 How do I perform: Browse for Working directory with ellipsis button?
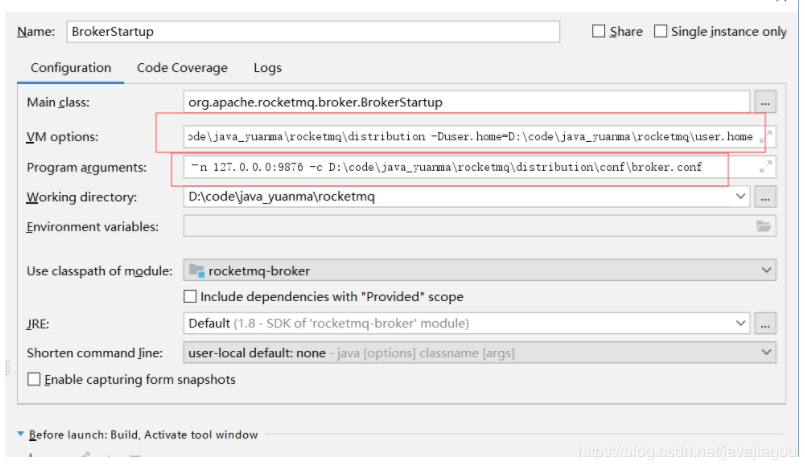[765, 197]
